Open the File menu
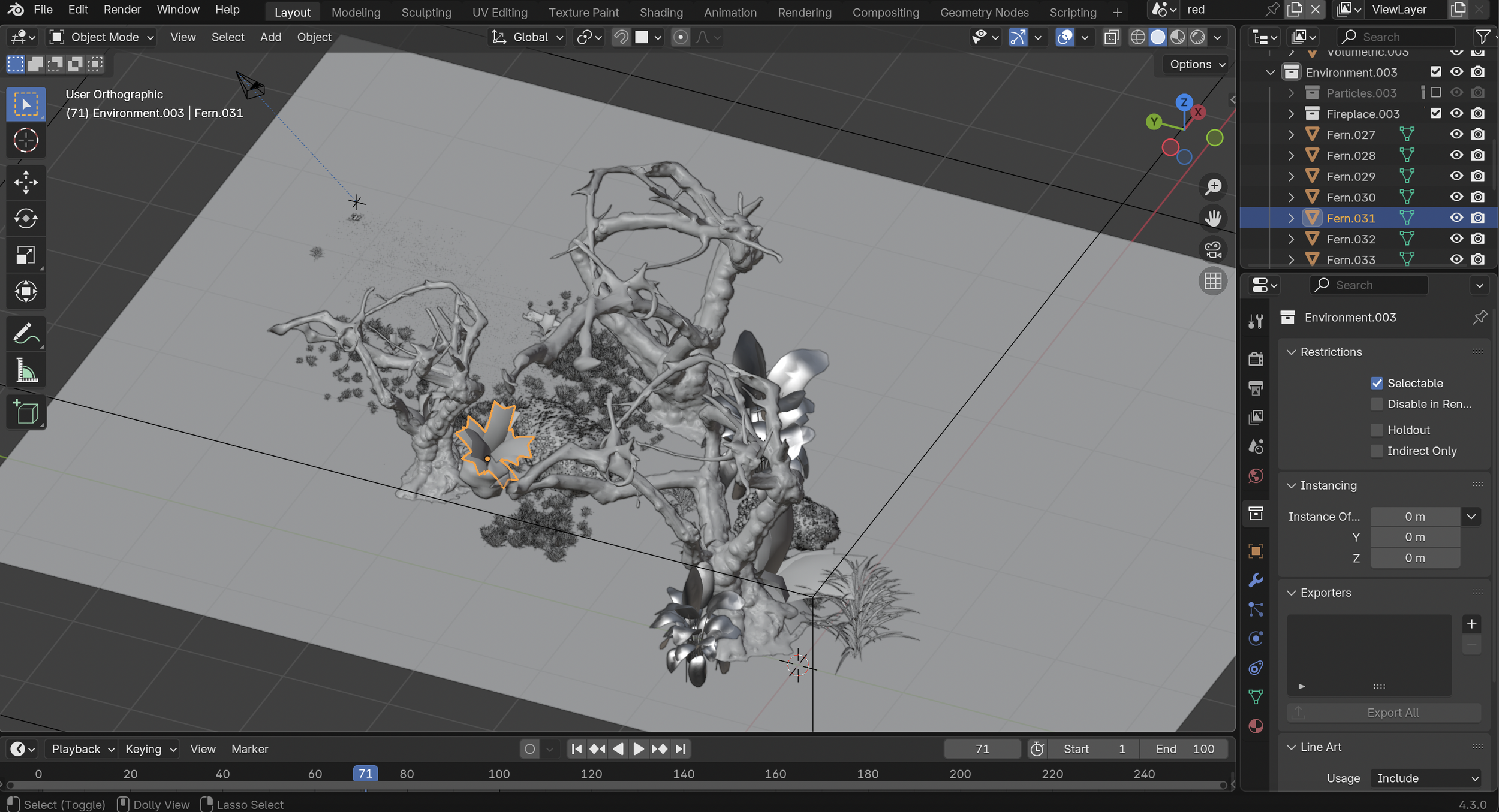1499x812 pixels. (43, 10)
